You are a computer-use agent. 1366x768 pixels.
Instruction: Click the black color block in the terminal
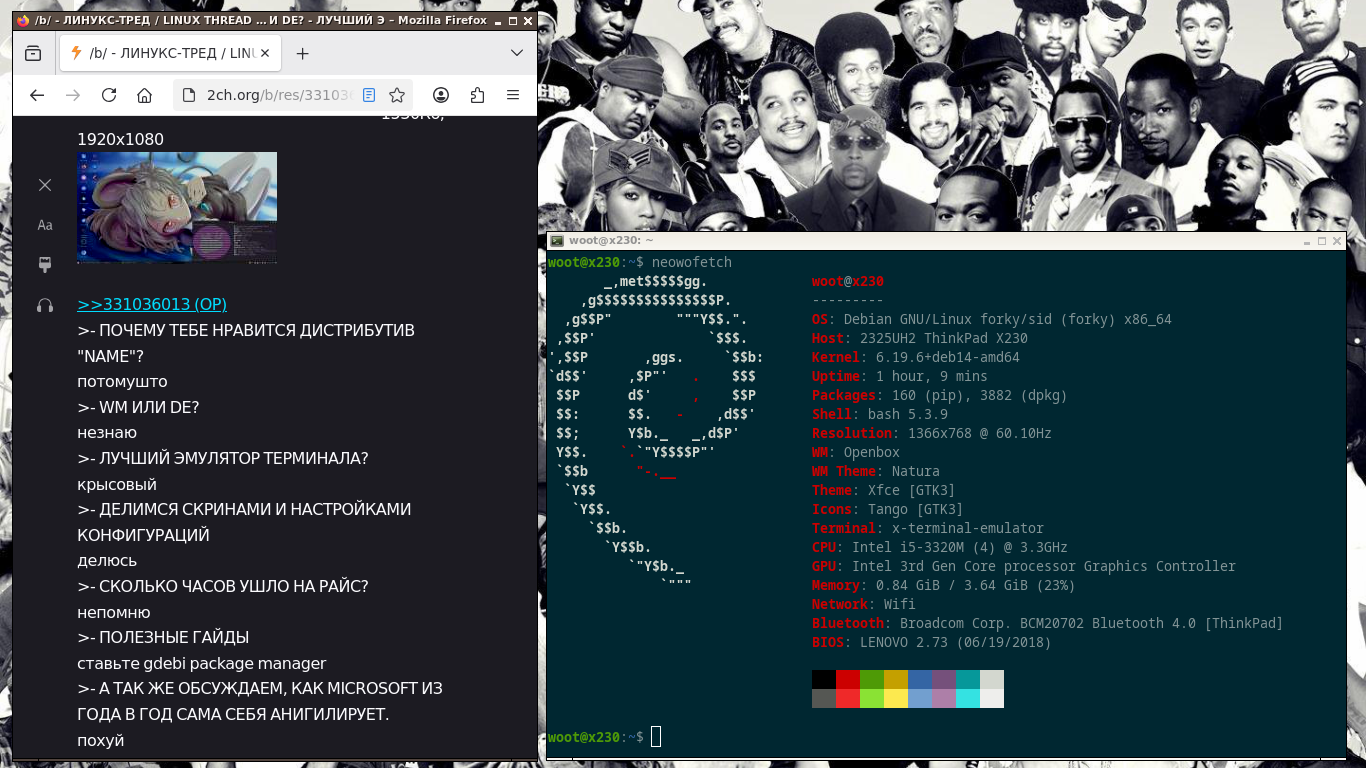(x=824, y=680)
